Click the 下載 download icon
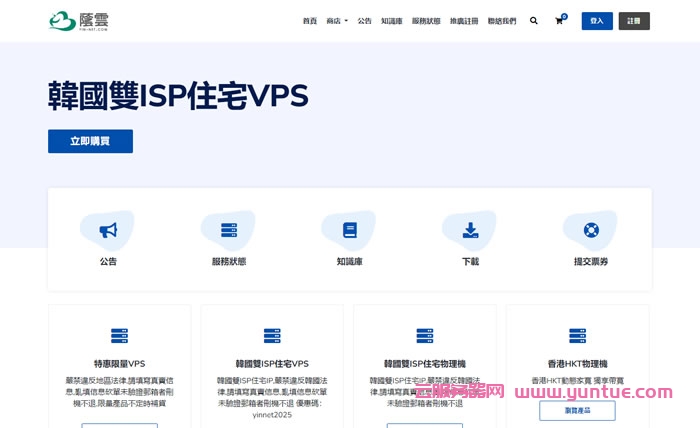 pyautogui.click(x=470, y=230)
